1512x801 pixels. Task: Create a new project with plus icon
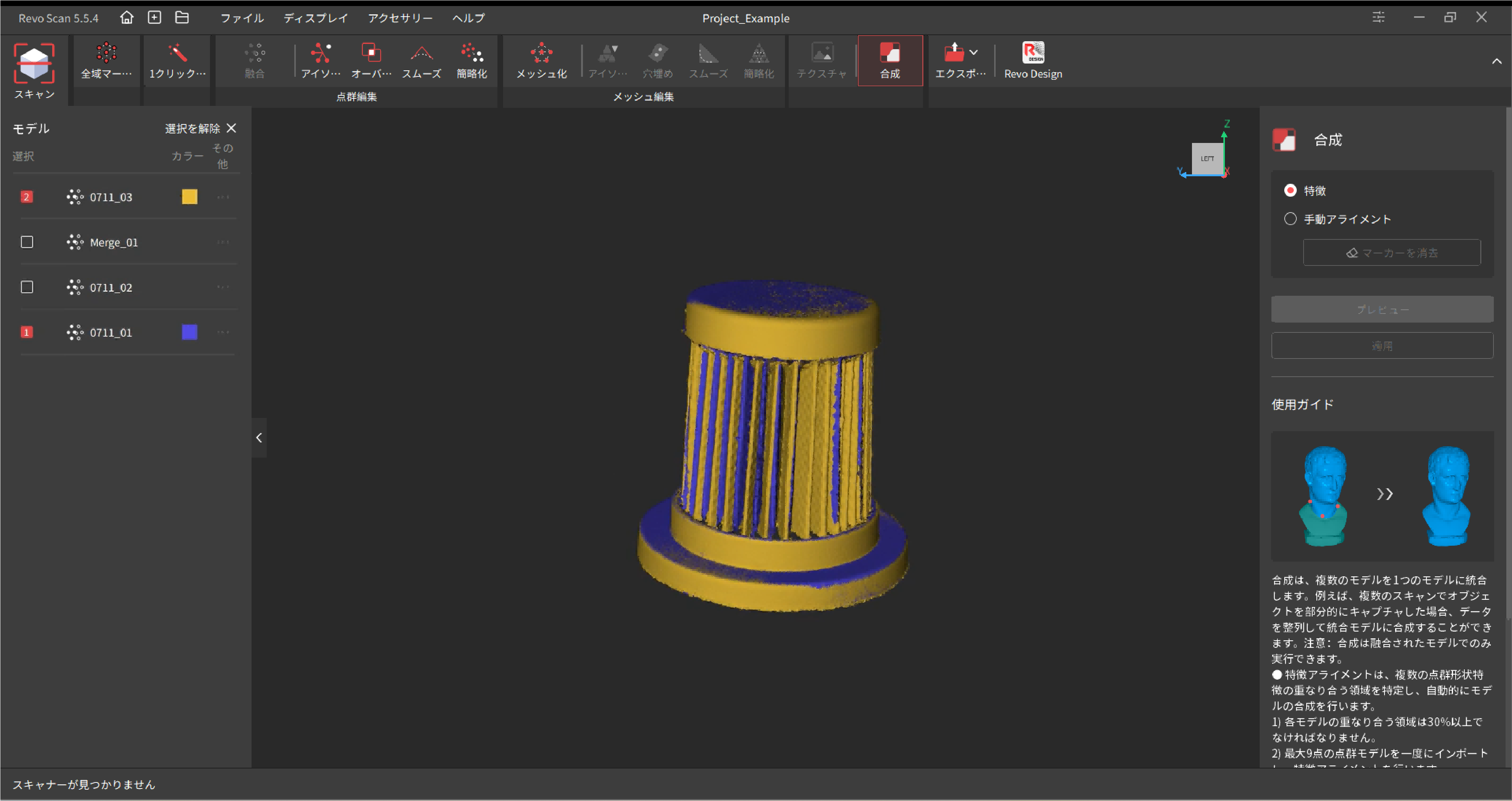point(154,18)
